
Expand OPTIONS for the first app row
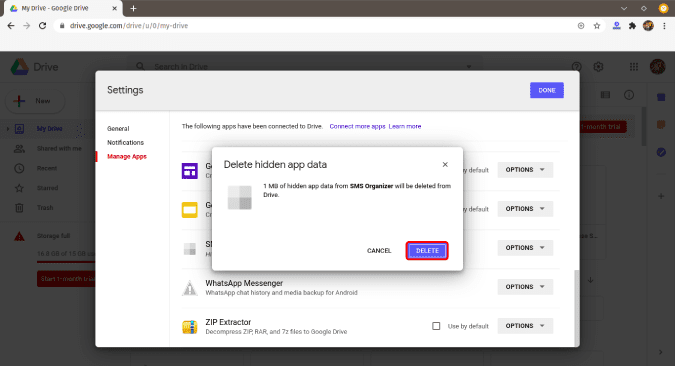point(525,170)
